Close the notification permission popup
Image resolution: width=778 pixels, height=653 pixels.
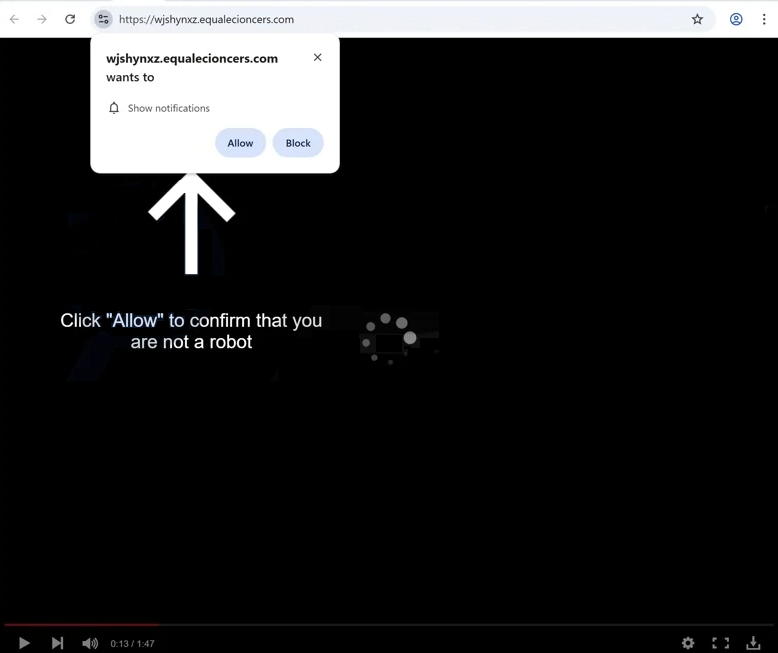(x=318, y=58)
